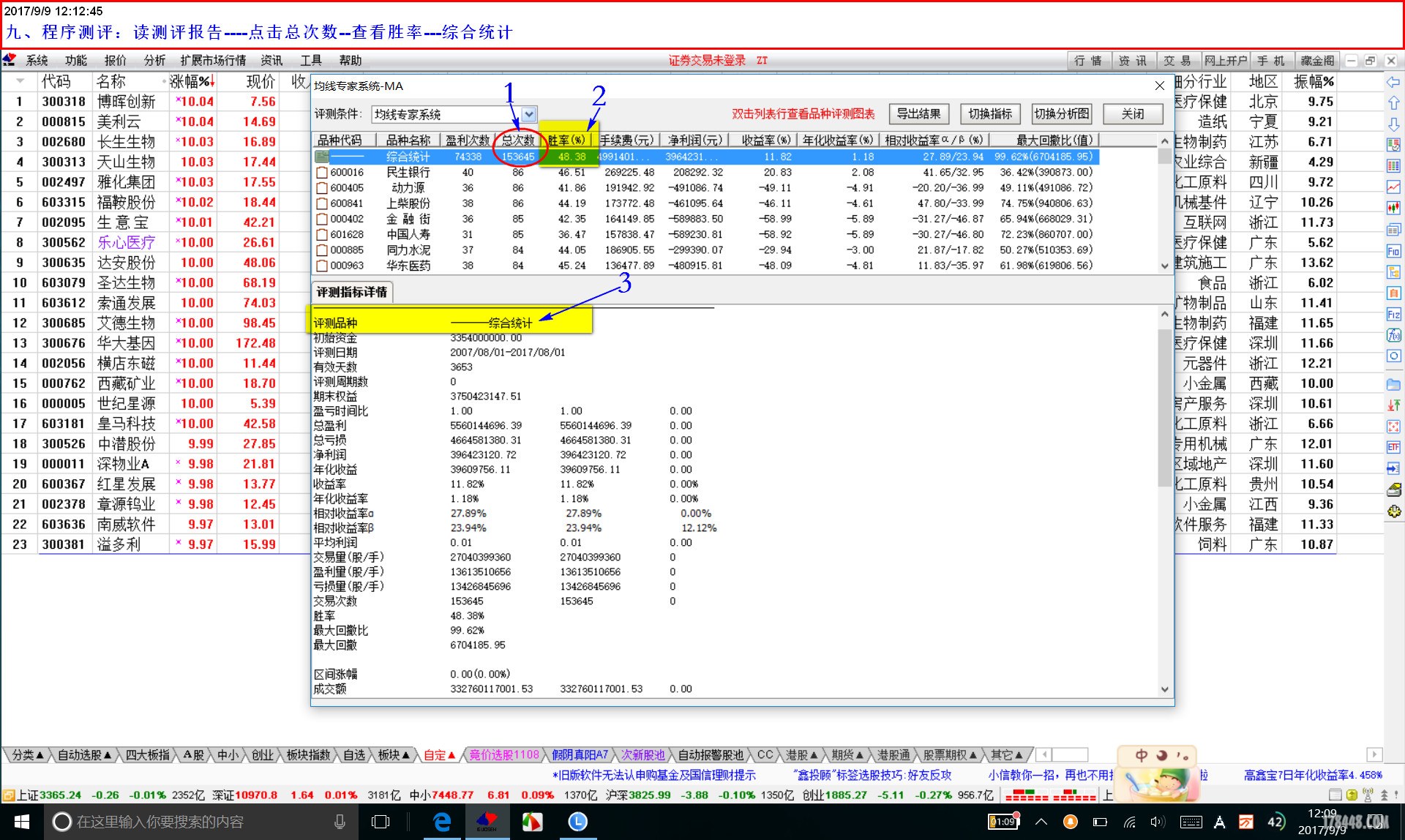This screenshot has height=840, width=1405.
Task: Click the orange document icon in sidebar
Action: pyautogui.click(x=1393, y=293)
